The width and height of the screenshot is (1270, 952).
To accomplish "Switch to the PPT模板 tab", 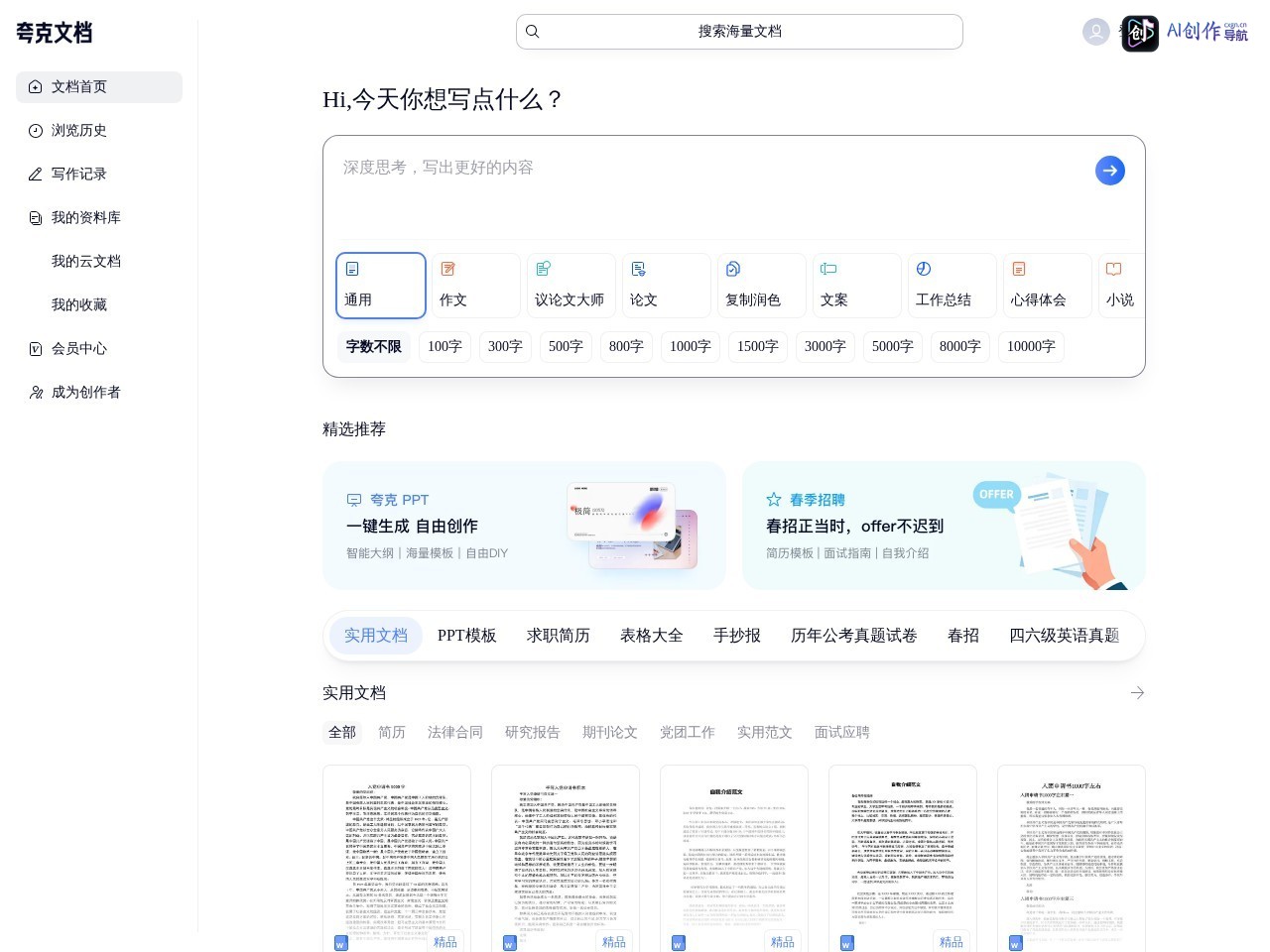I will (466, 636).
